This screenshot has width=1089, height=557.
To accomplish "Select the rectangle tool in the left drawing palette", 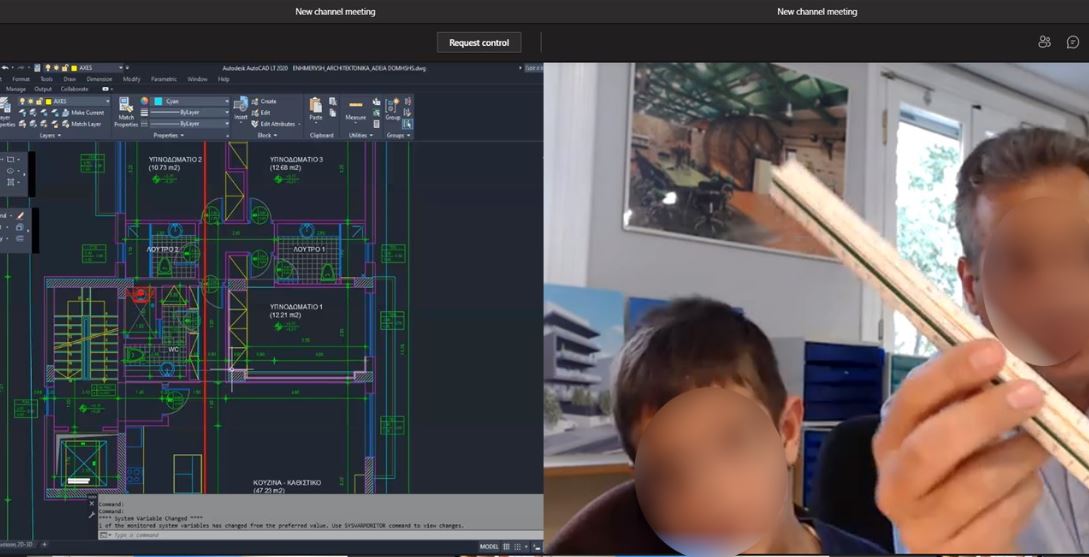I will click(10, 159).
